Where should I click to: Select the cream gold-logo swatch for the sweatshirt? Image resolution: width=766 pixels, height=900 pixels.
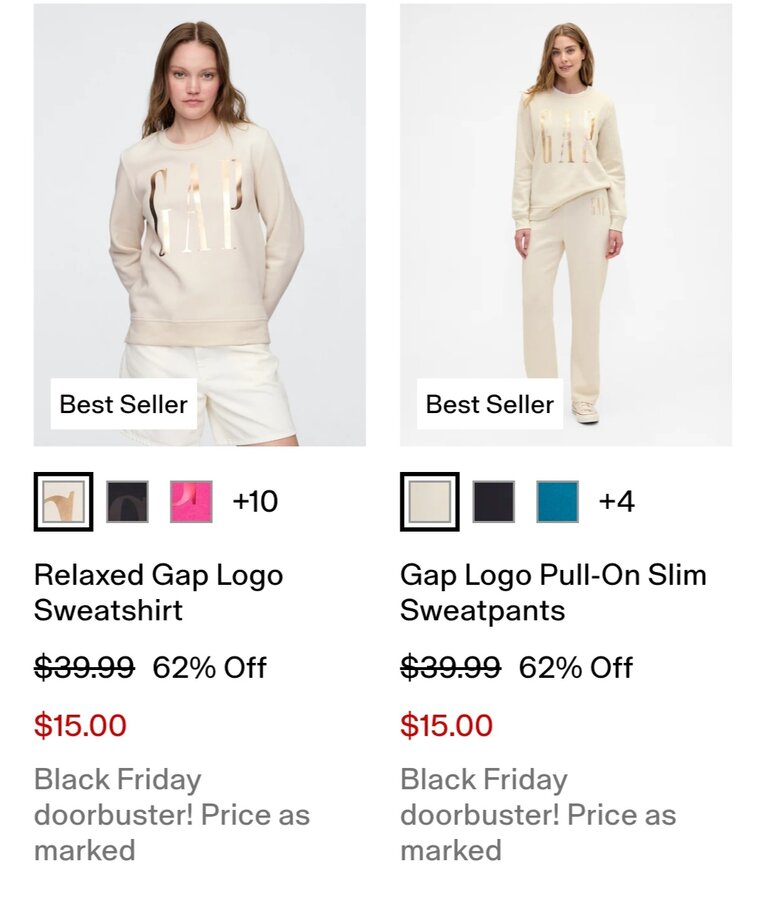coord(63,501)
